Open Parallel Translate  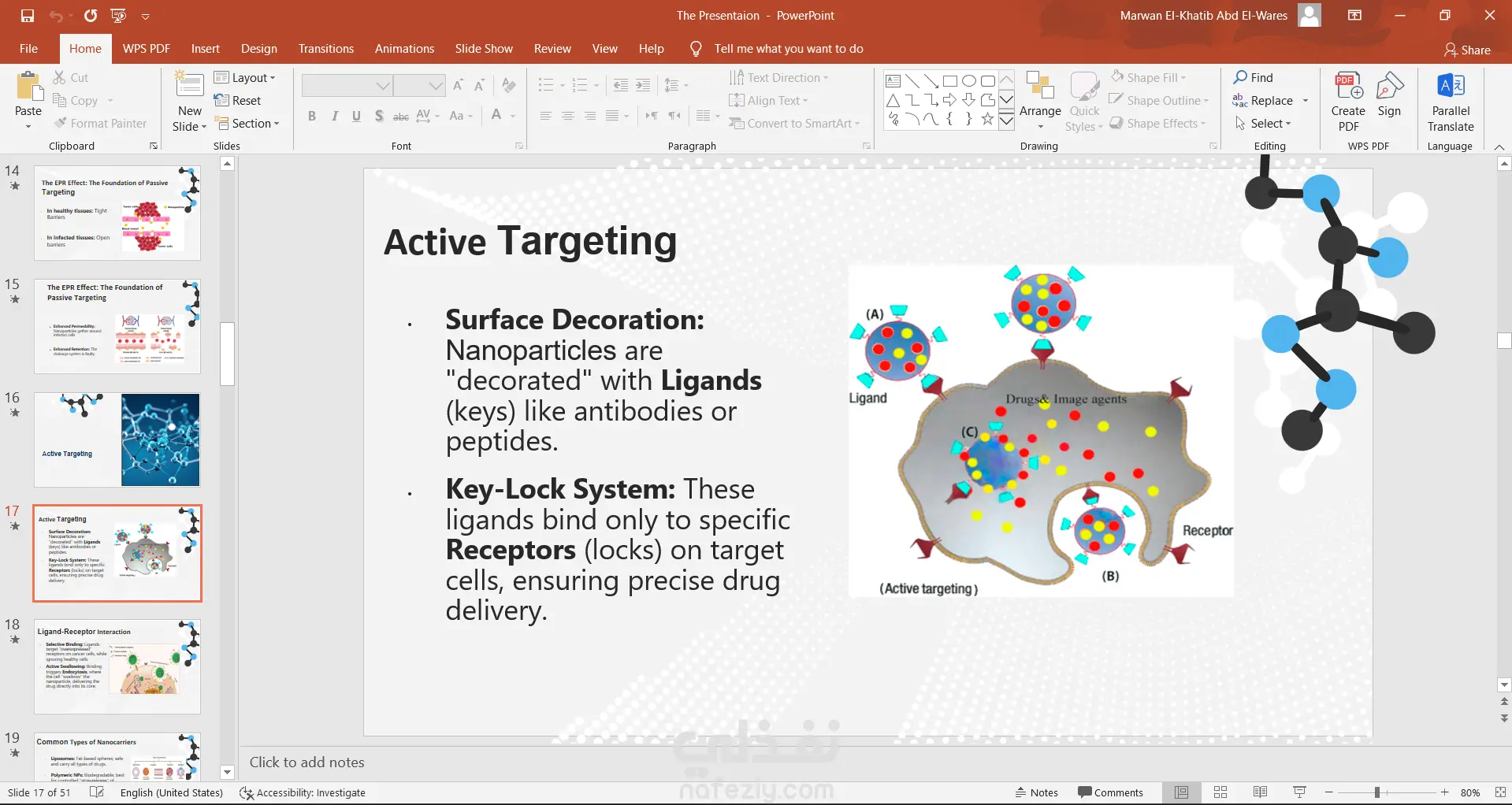tap(1451, 101)
